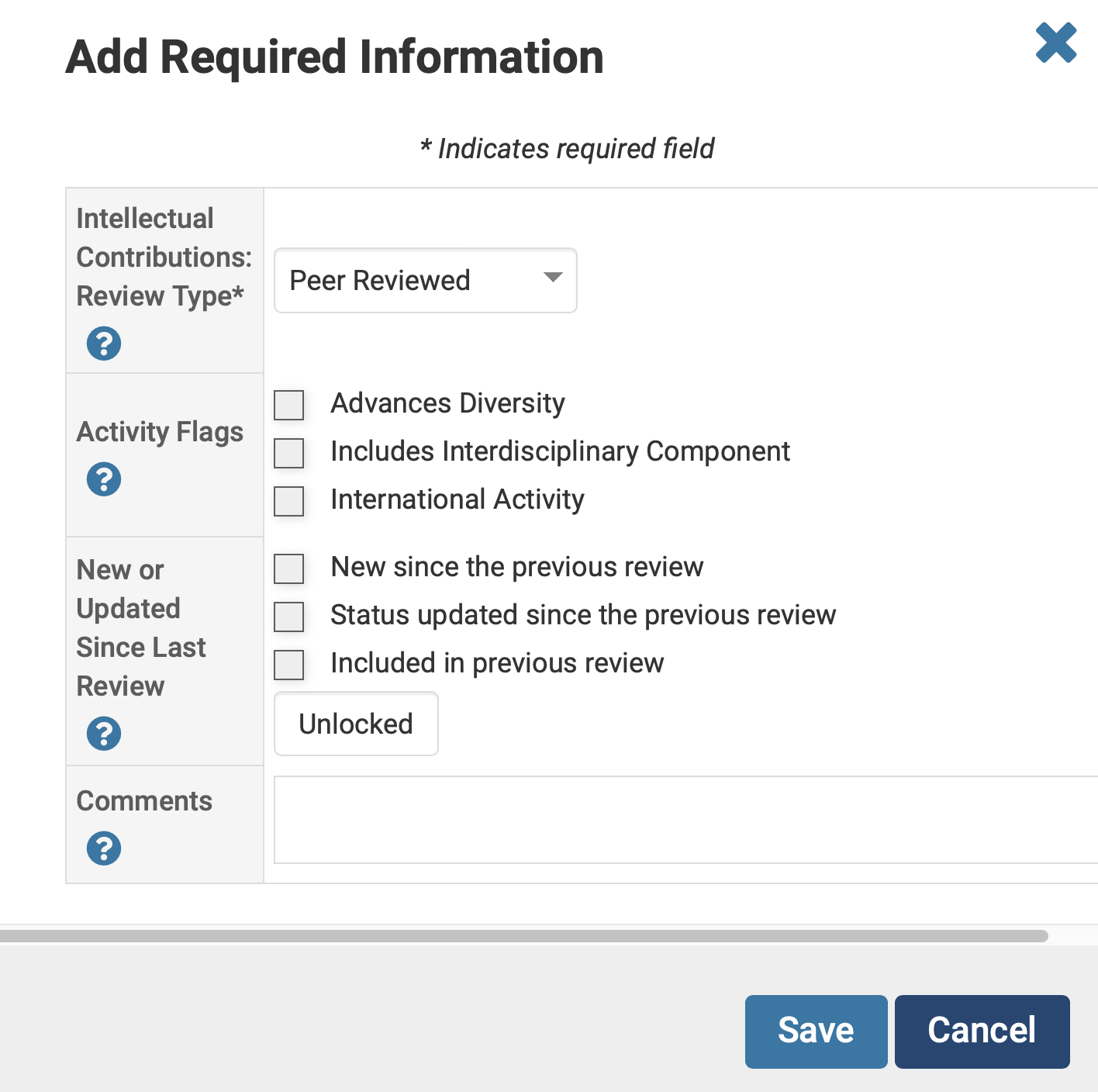The image size is (1098, 1092).
Task: Click help icon under Activity Flags
Action: pos(104,479)
